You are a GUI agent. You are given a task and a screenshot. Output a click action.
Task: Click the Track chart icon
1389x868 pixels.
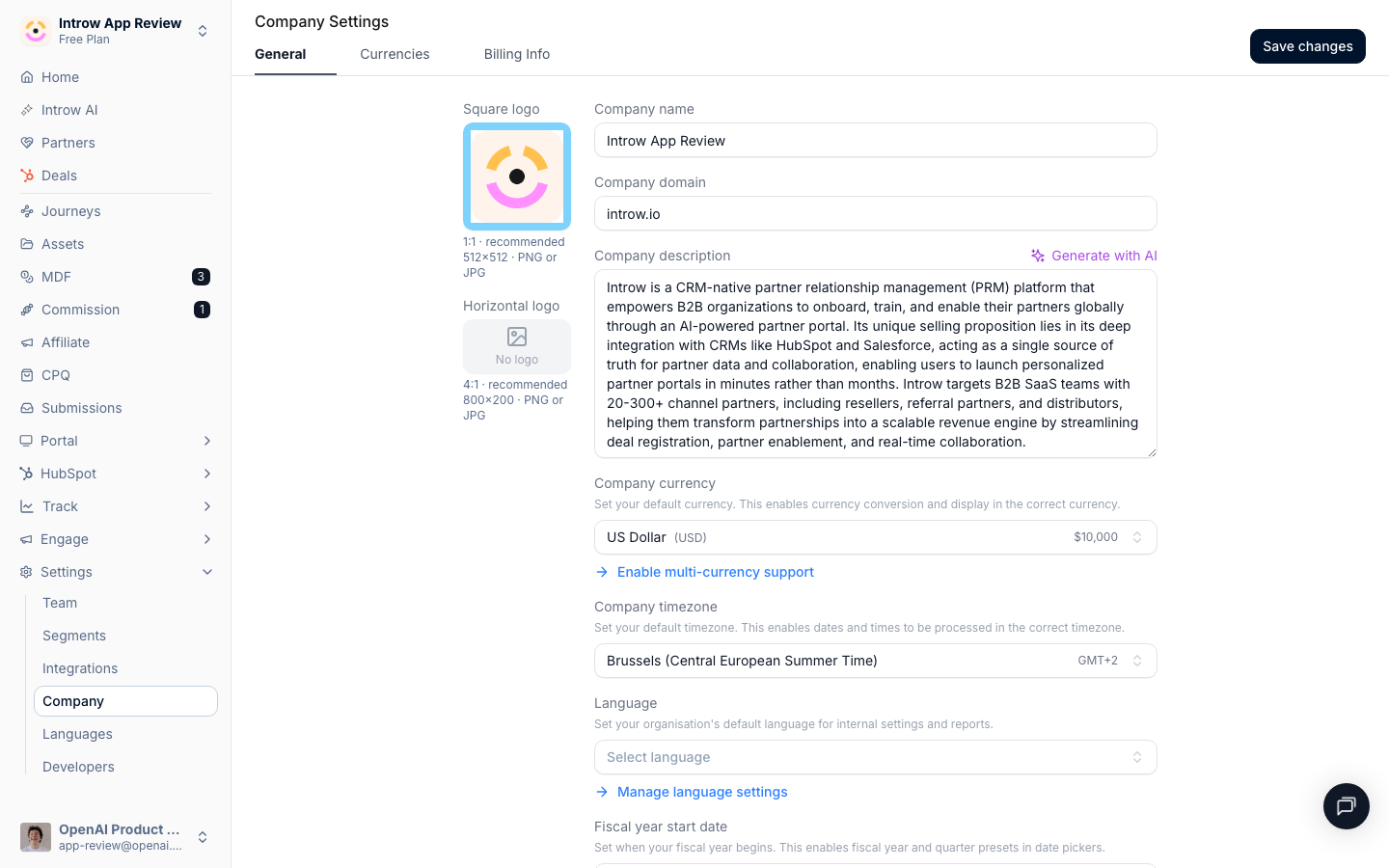click(x=27, y=506)
